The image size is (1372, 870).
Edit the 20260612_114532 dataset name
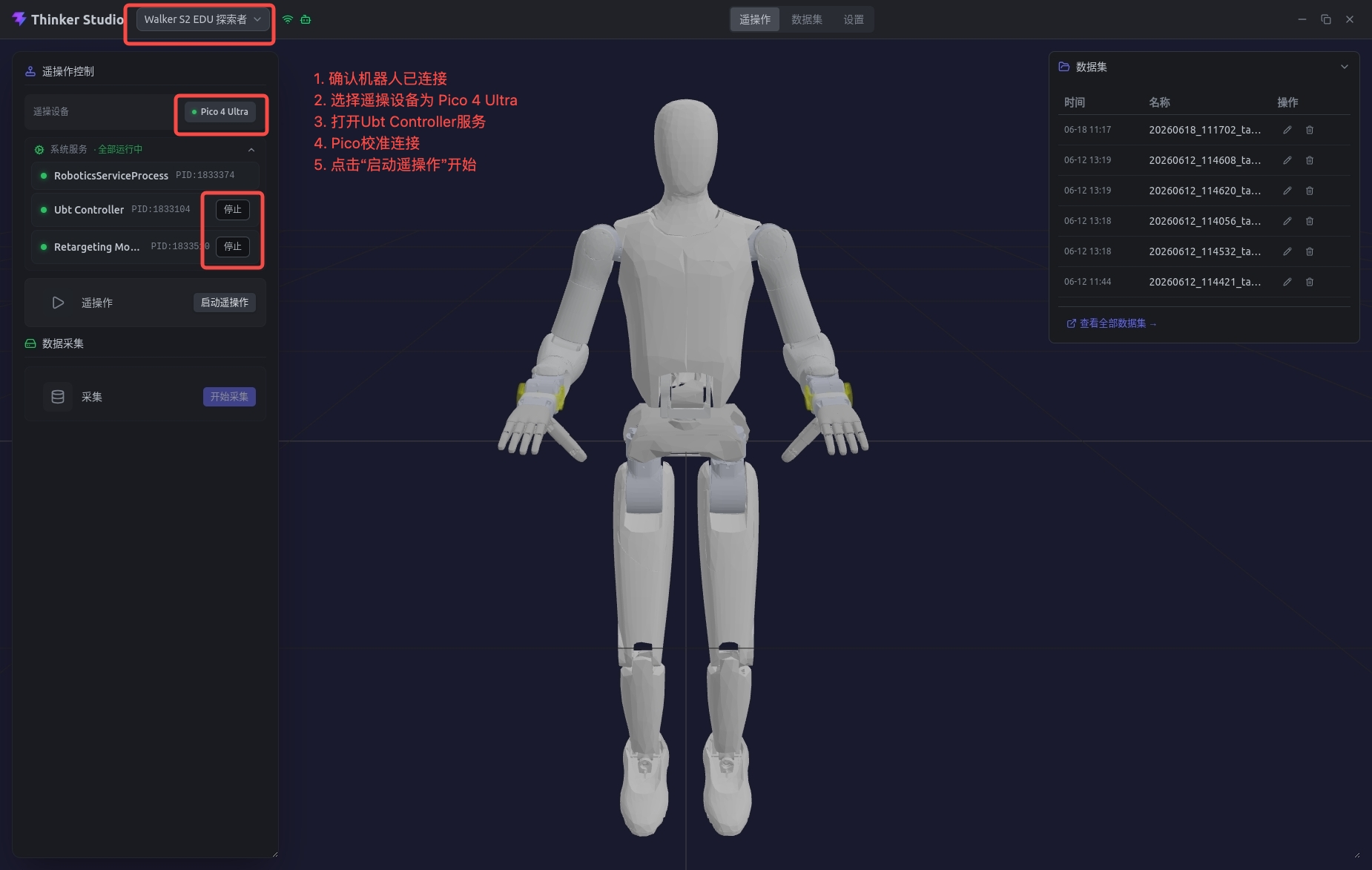click(1287, 251)
